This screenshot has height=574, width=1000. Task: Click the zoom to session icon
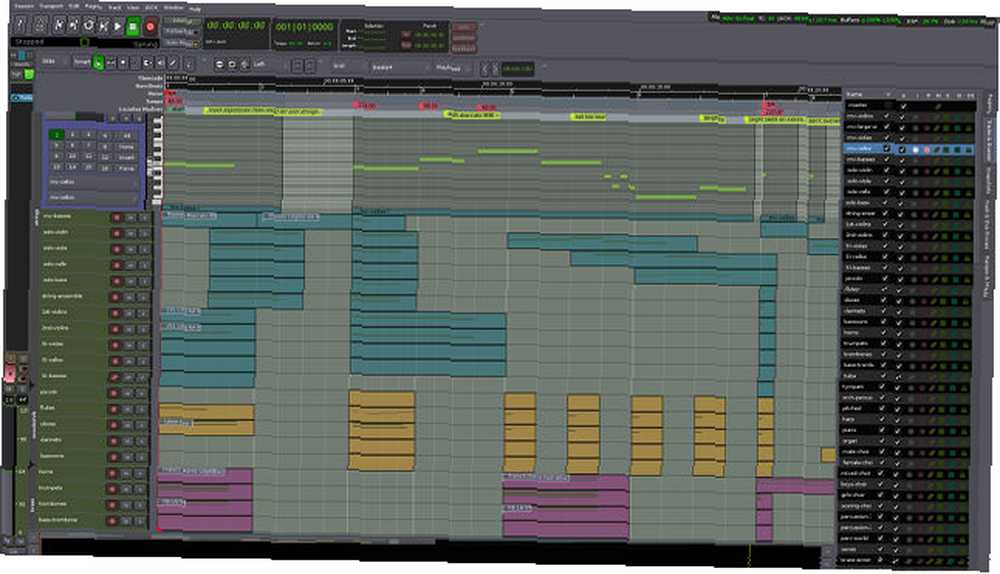pyautogui.click(x=245, y=64)
